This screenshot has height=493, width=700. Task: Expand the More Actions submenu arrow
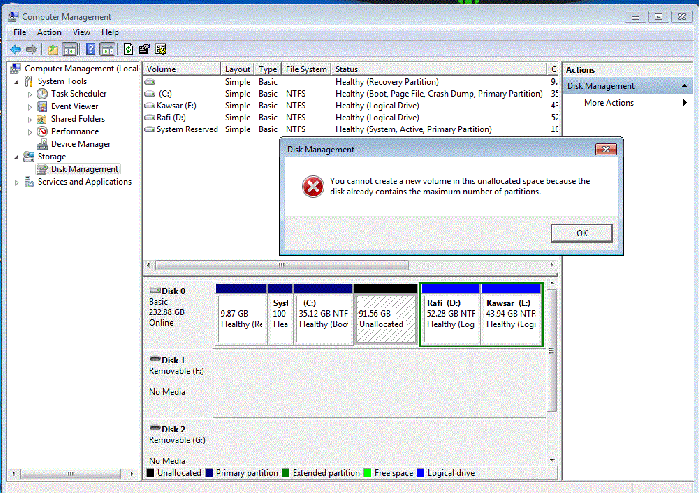(x=685, y=103)
